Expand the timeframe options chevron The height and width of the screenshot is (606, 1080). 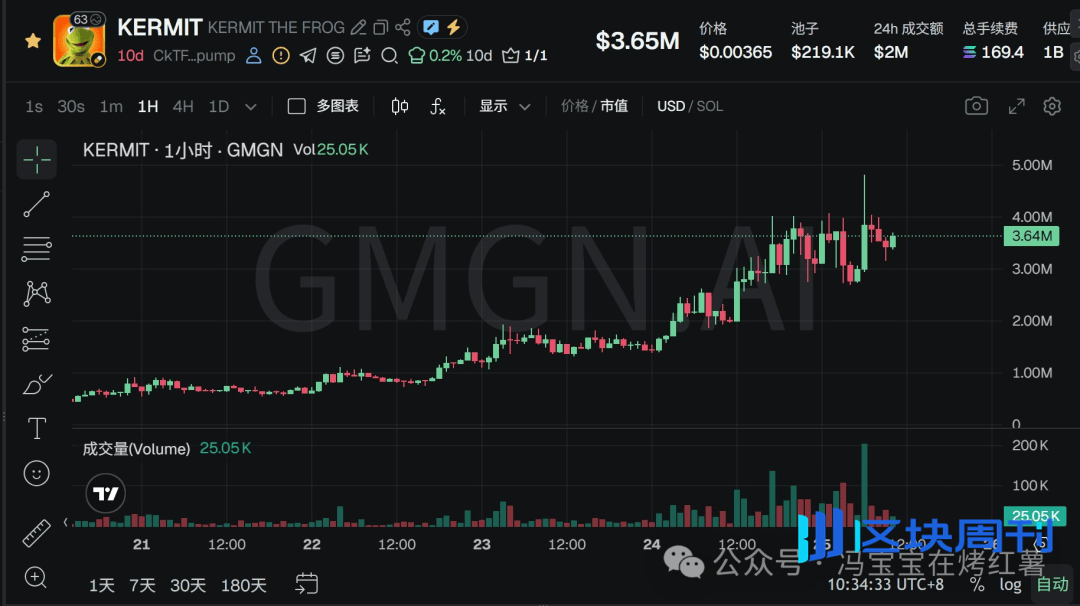click(251, 105)
